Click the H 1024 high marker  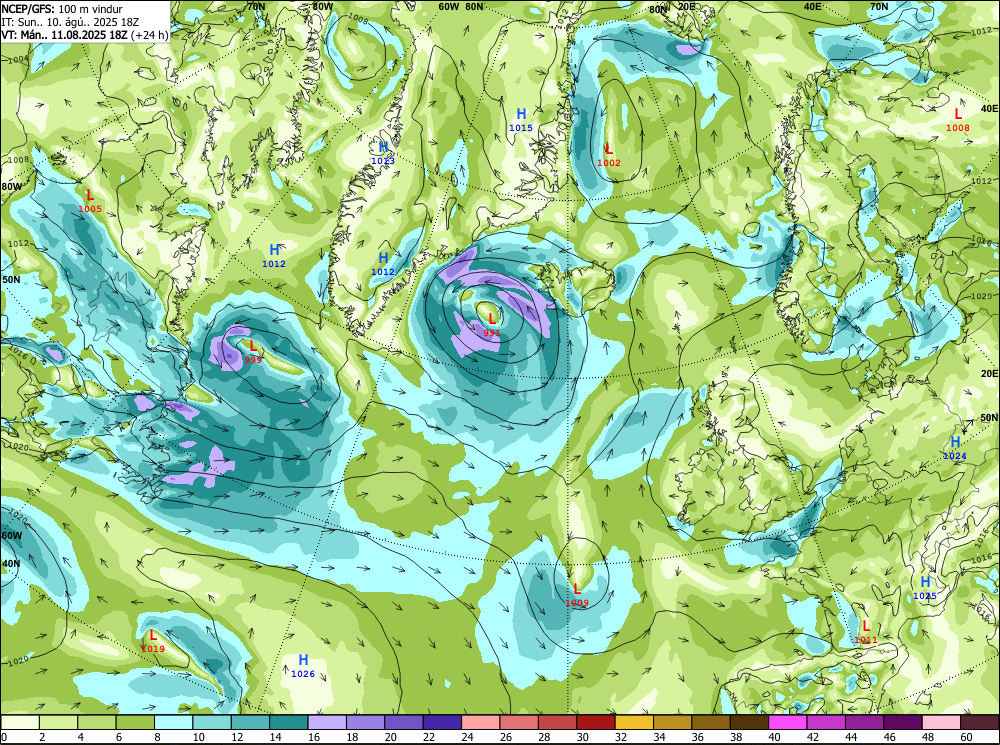[955, 448]
